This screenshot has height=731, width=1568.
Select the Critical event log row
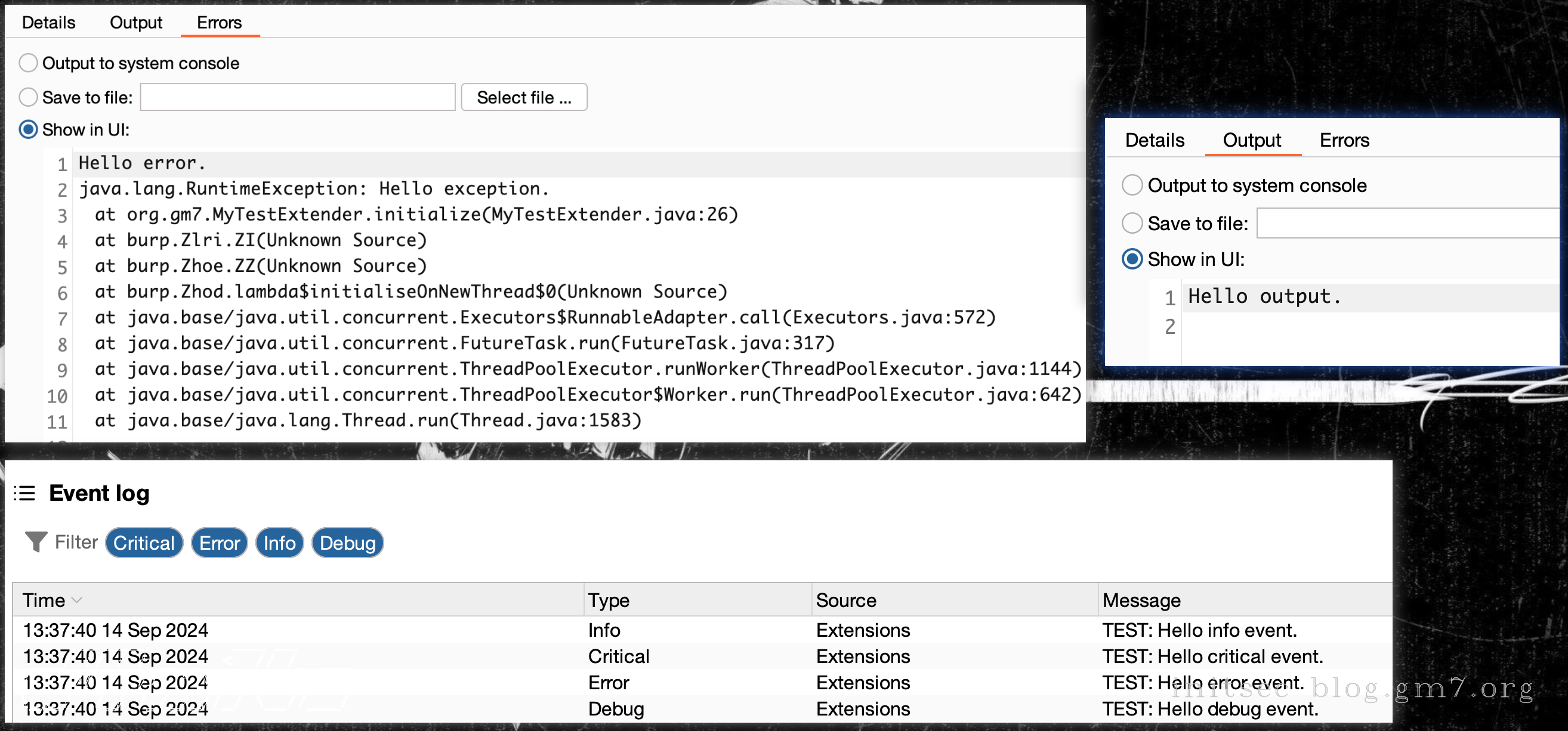pos(619,656)
